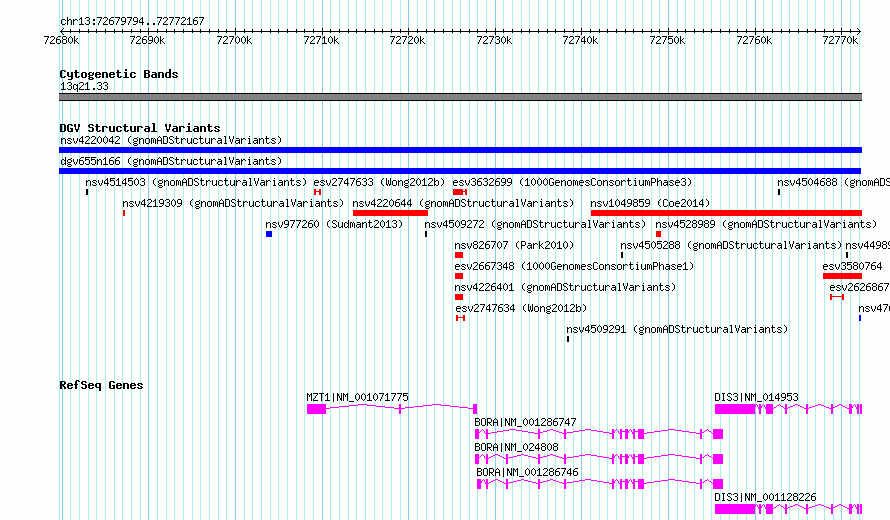This screenshot has height=520, width=890.
Task: Click the Cytogenetic Bands track title
Action: 119,74
